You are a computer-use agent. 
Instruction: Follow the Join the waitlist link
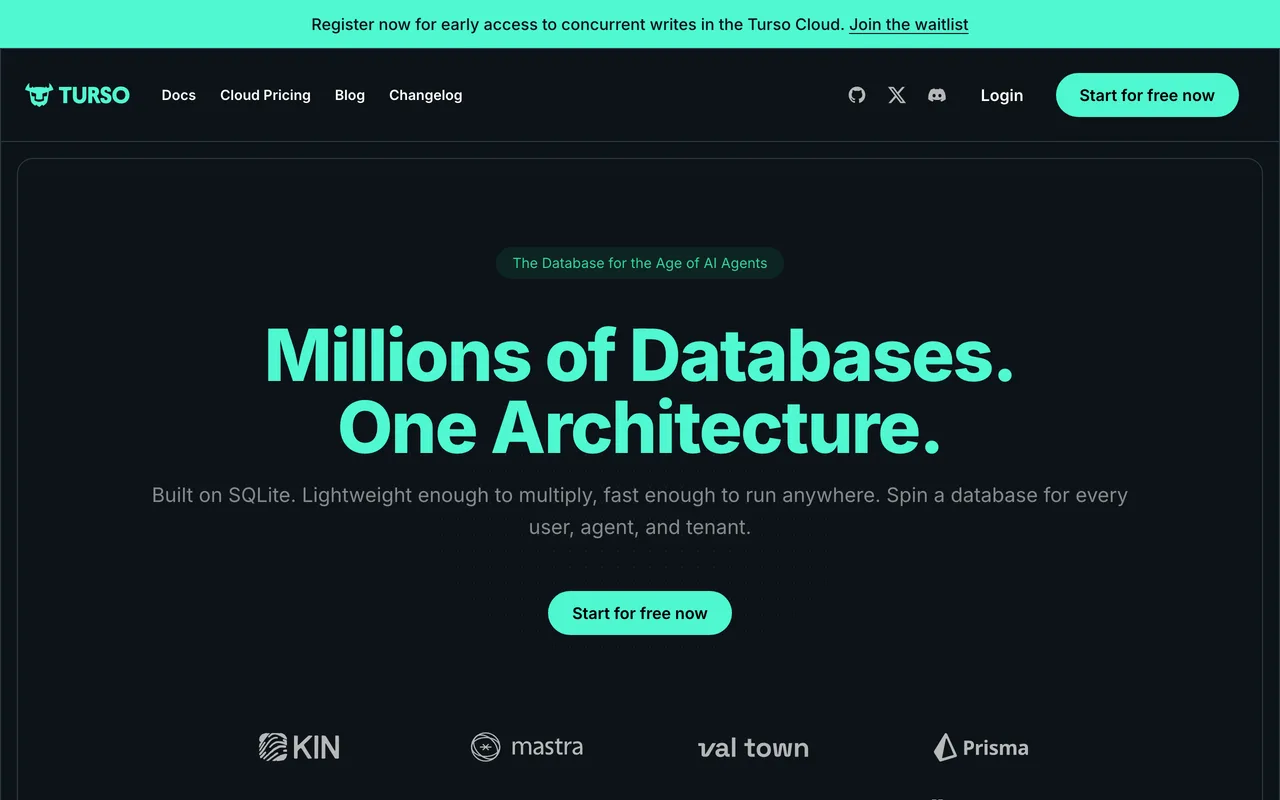pos(909,24)
